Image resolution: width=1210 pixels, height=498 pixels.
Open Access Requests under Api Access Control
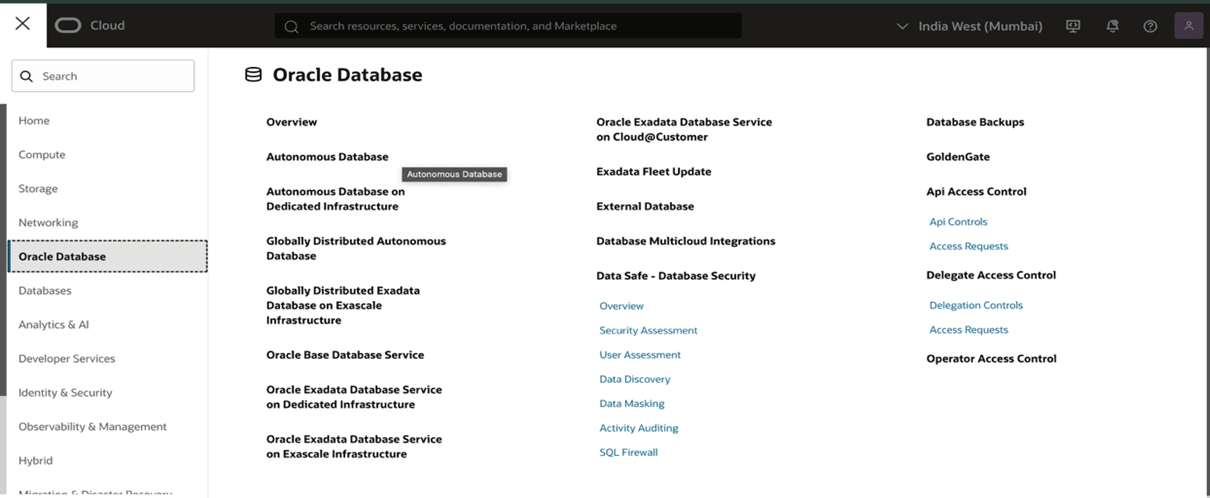(969, 246)
